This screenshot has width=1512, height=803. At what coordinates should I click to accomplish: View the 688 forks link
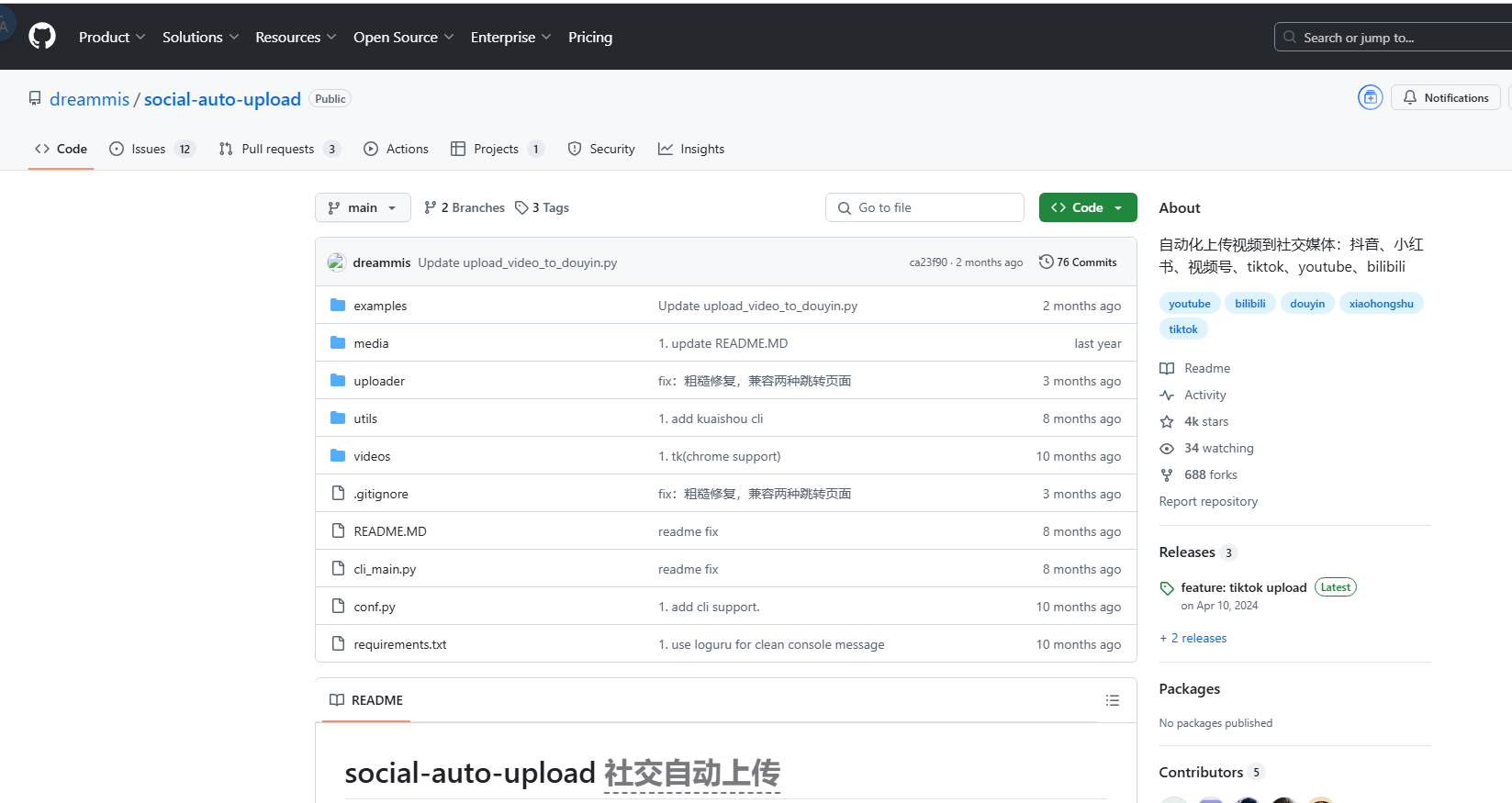[x=1199, y=474]
